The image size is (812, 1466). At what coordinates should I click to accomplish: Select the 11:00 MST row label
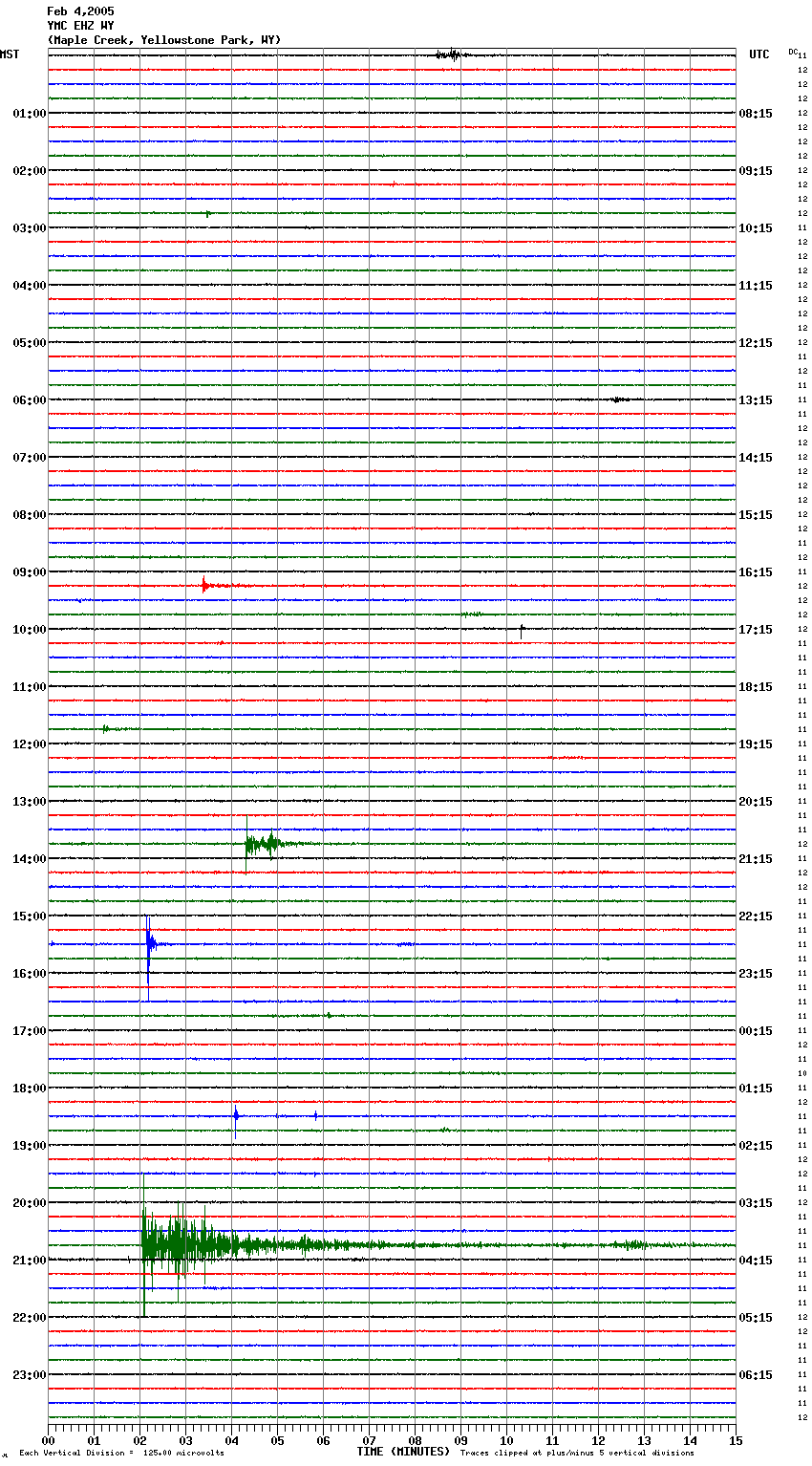tap(30, 687)
